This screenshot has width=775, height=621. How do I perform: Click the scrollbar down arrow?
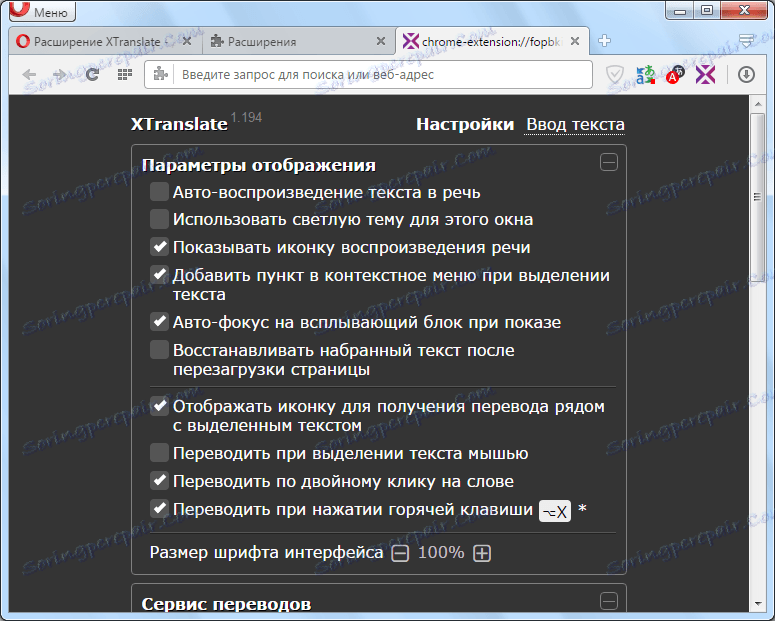pyautogui.click(x=757, y=604)
